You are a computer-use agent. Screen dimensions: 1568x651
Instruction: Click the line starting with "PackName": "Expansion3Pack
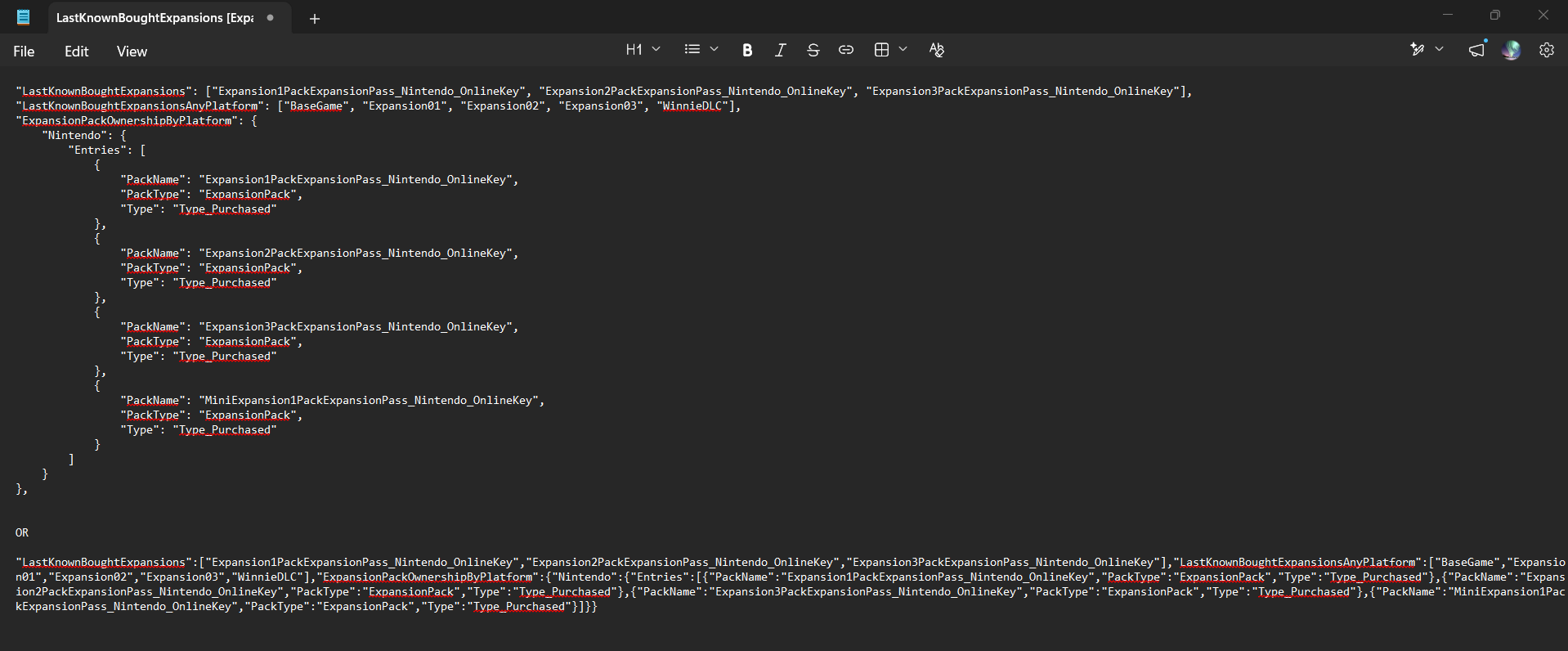click(320, 326)
